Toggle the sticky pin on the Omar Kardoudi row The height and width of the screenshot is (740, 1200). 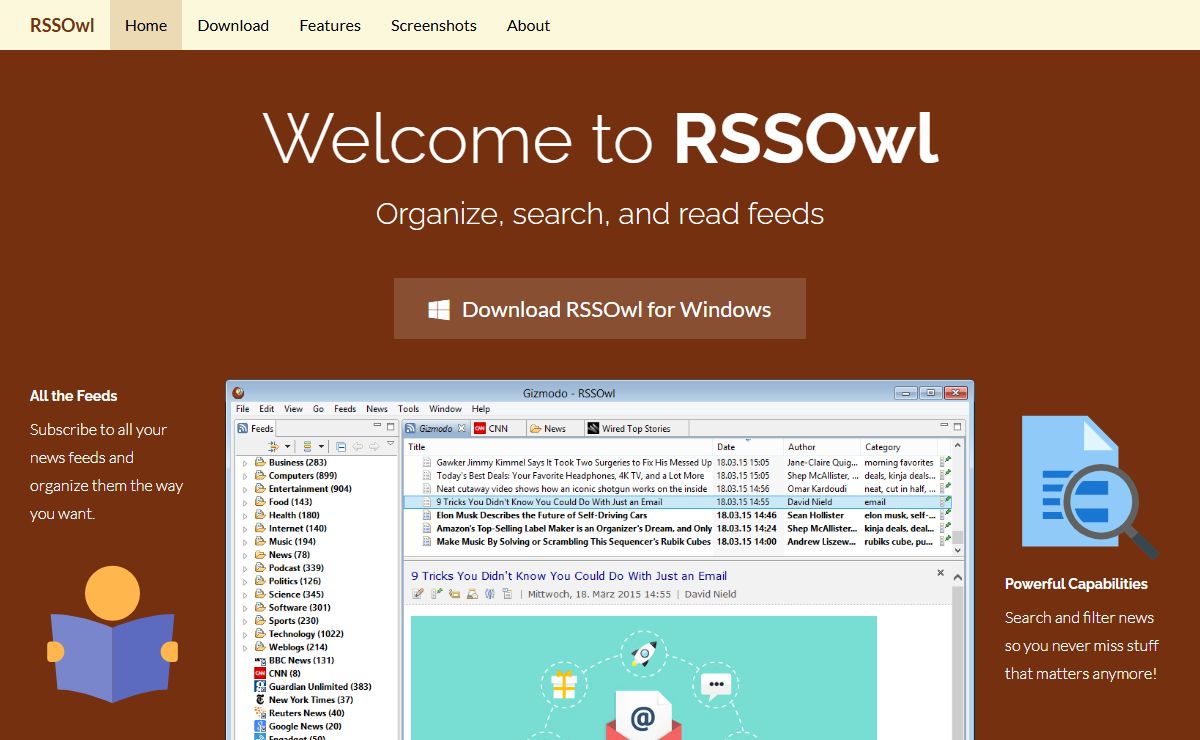[945, 489]
